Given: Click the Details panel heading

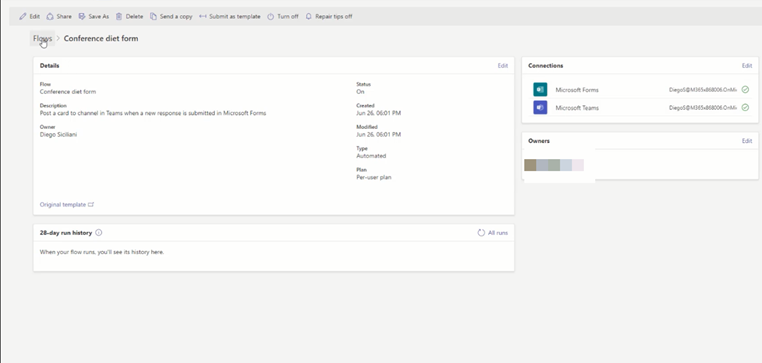Looking at the screenshot, I should coord(50,66).
